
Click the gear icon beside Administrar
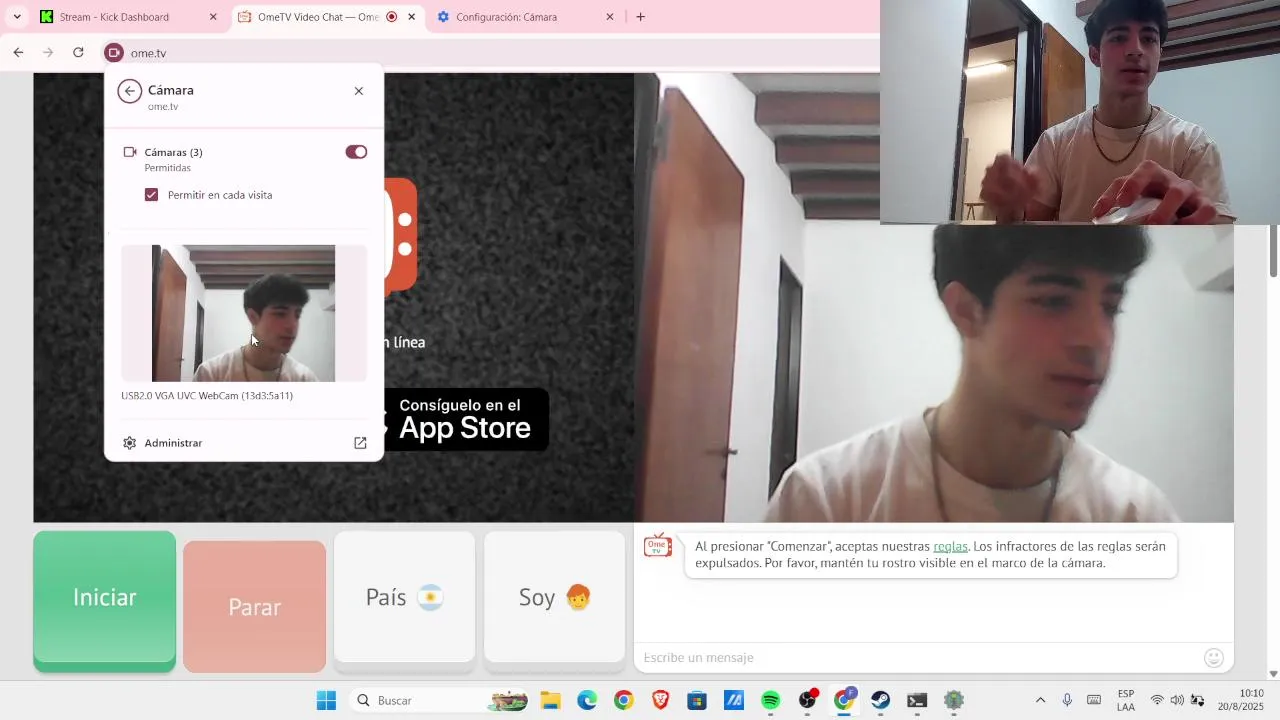pyautogui.click(x=129, y=443)
